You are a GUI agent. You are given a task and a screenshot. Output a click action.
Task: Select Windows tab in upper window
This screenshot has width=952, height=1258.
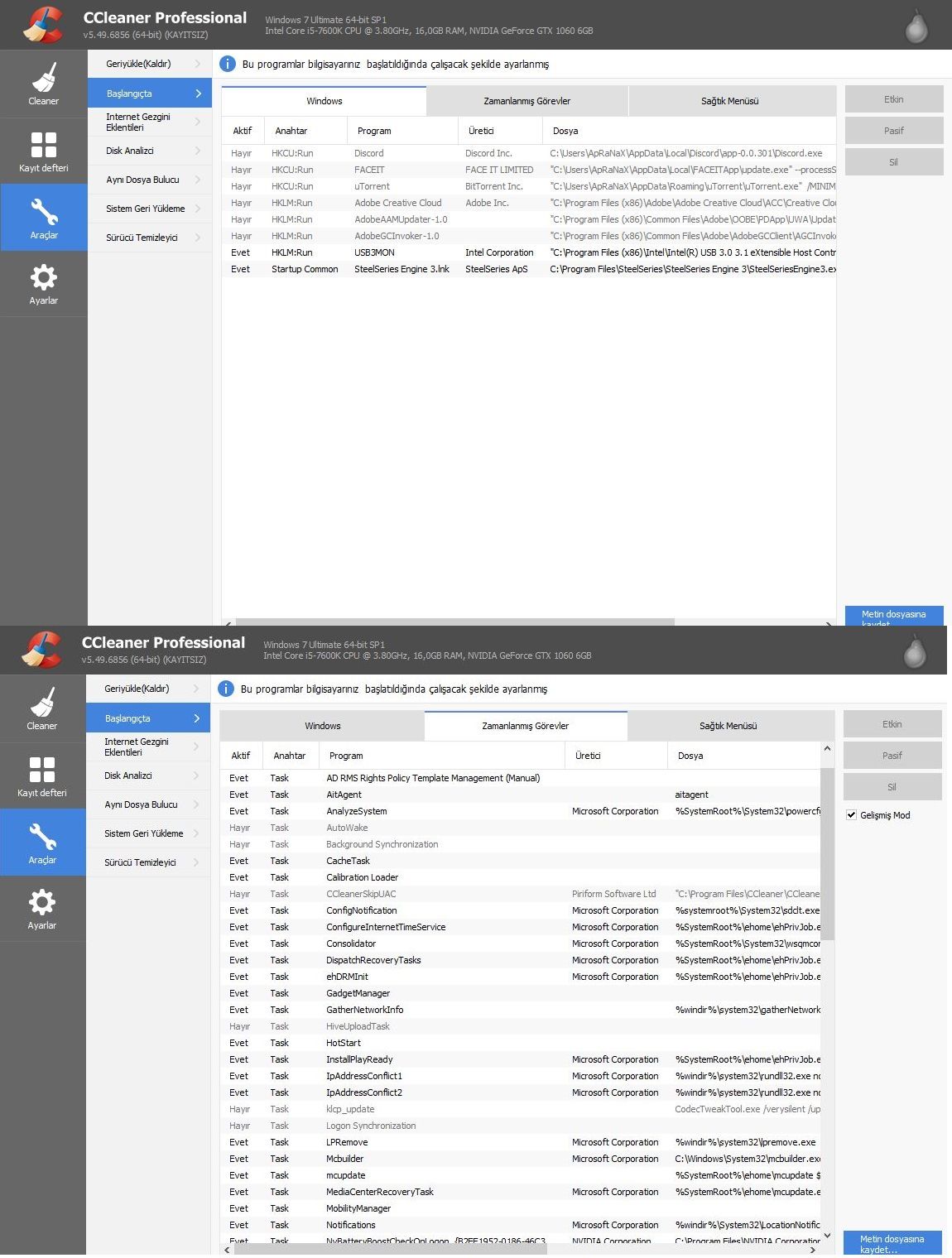325,101
